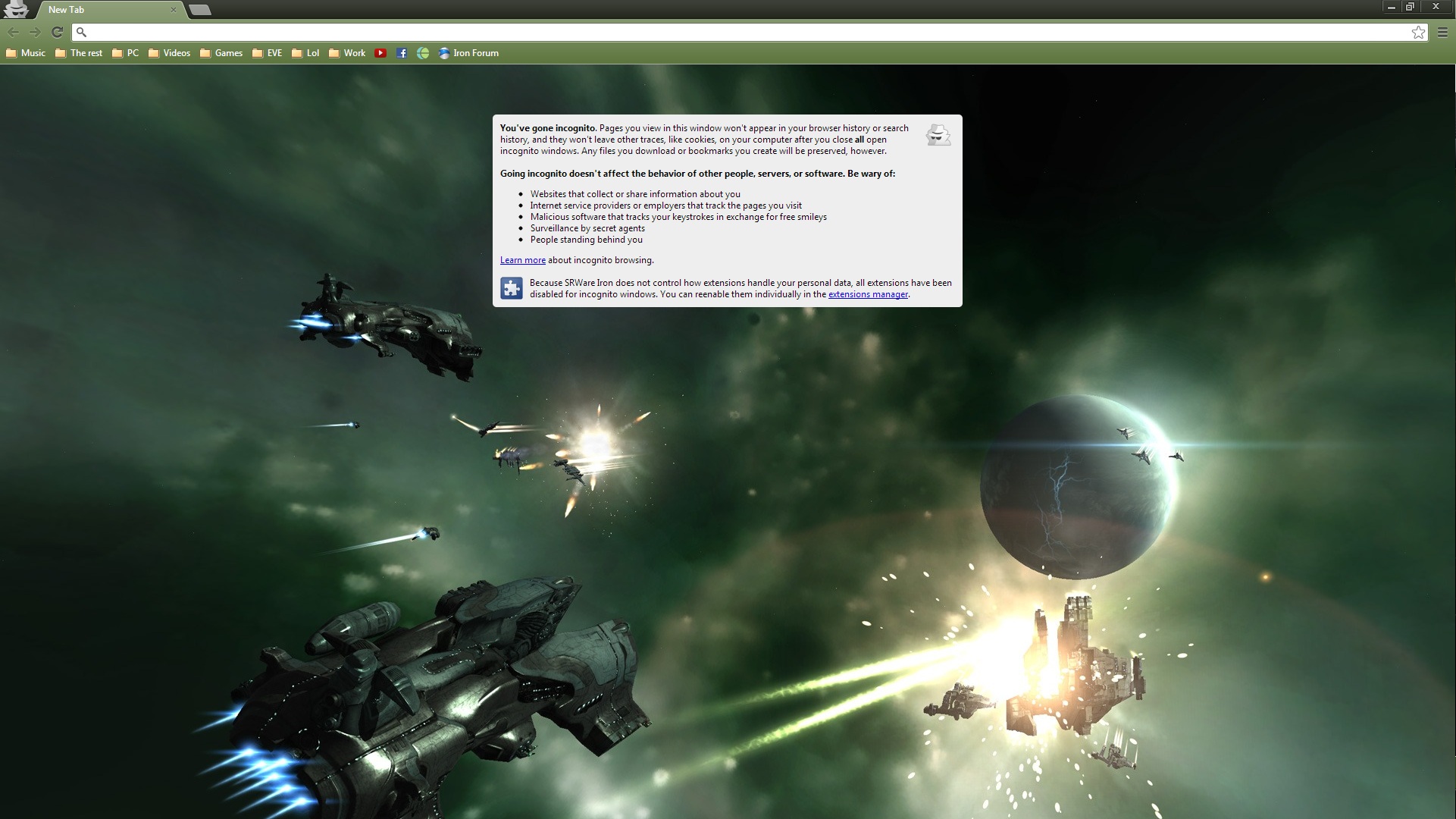The width and height of the screenshot is (1456, 819).
Task: Expand the EVE bookmarks folder
Action: [267, 53]
